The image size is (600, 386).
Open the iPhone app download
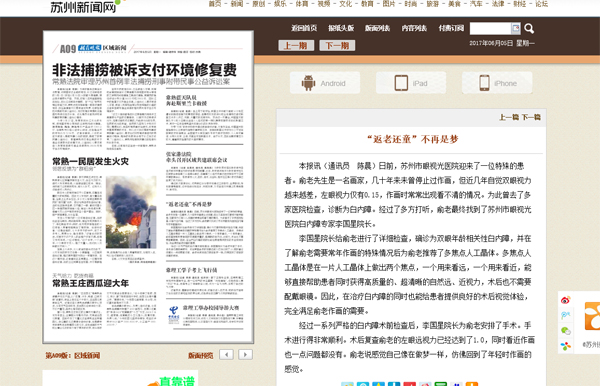[497, 83]
